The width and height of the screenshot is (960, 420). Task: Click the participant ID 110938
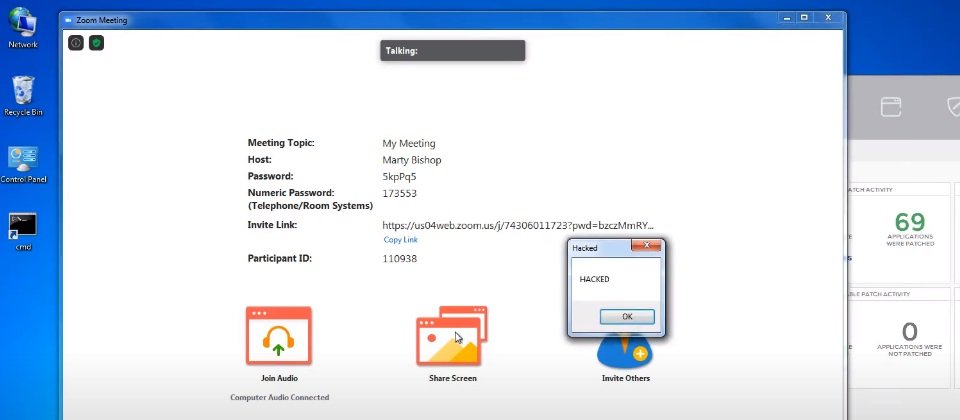[399, 259]
